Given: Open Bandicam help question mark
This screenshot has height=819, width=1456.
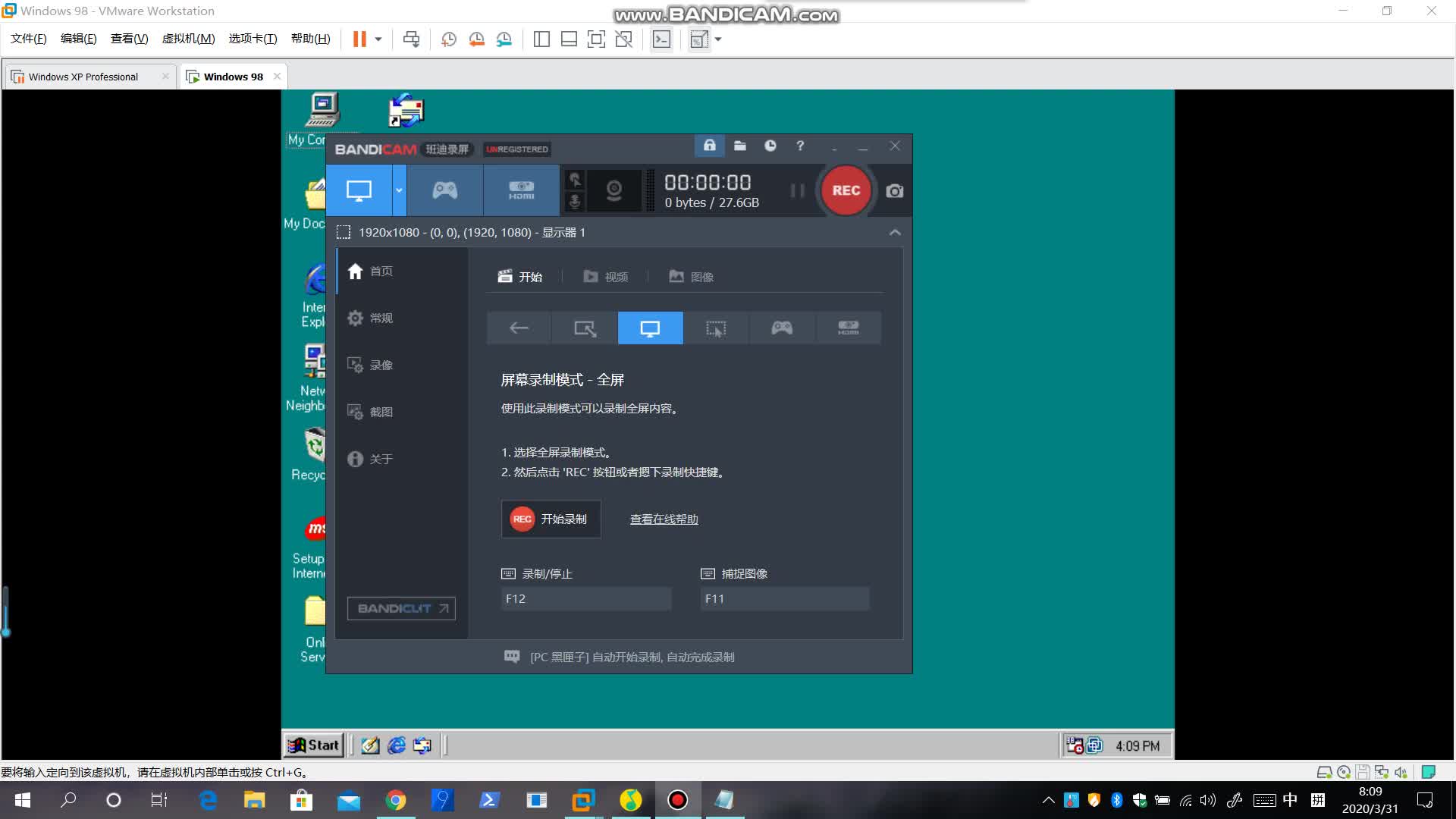Looking at the screenshot, I should click(800, 146).
